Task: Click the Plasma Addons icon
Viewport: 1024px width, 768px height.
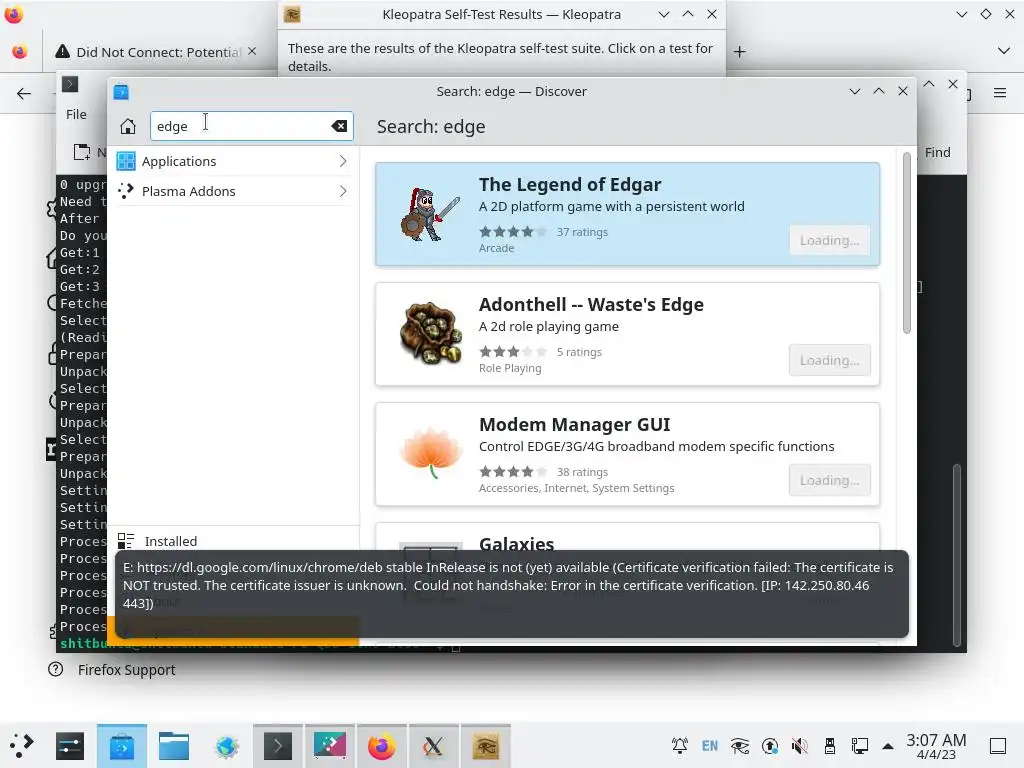Action: tap(126, 191)
